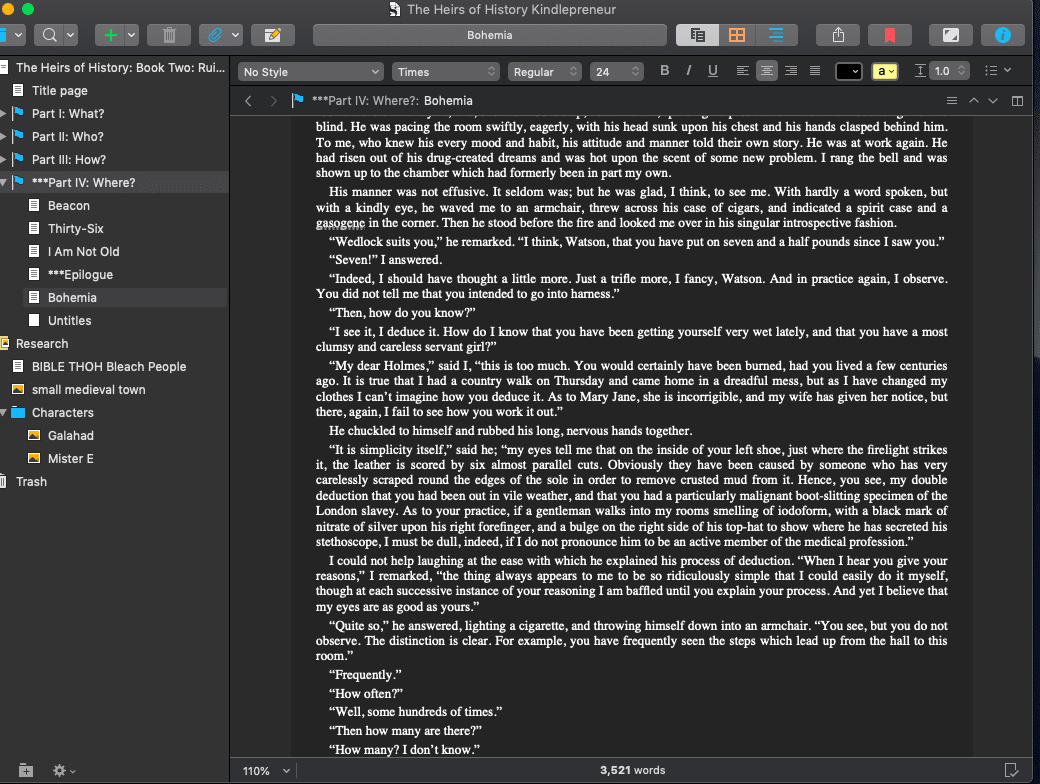The height and width of the screenshot is (784, 1040).
Task: Show project bookmarks
Action: coord(890,34)
